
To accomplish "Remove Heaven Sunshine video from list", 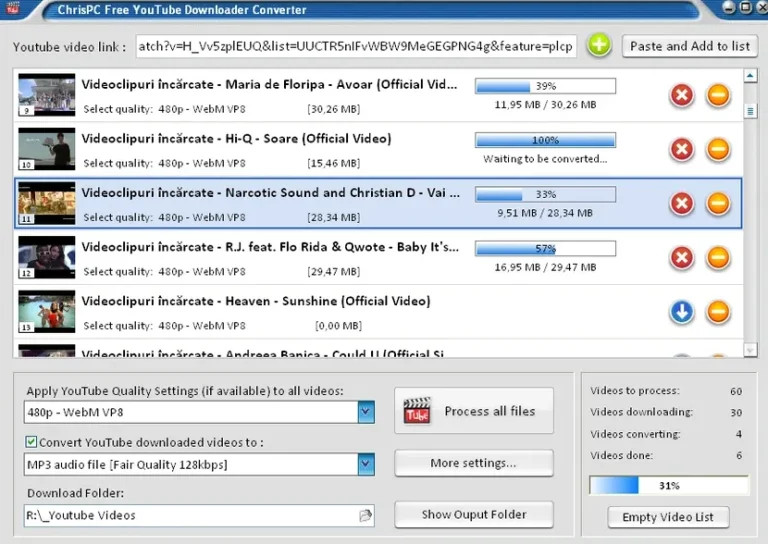I will (x=718, y=312).
